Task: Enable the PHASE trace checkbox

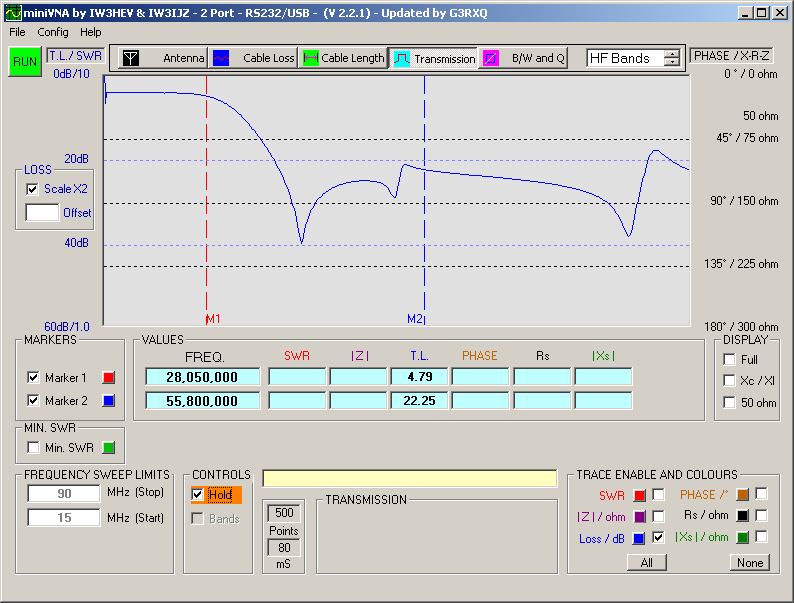Action: click(x=761, y=494)
